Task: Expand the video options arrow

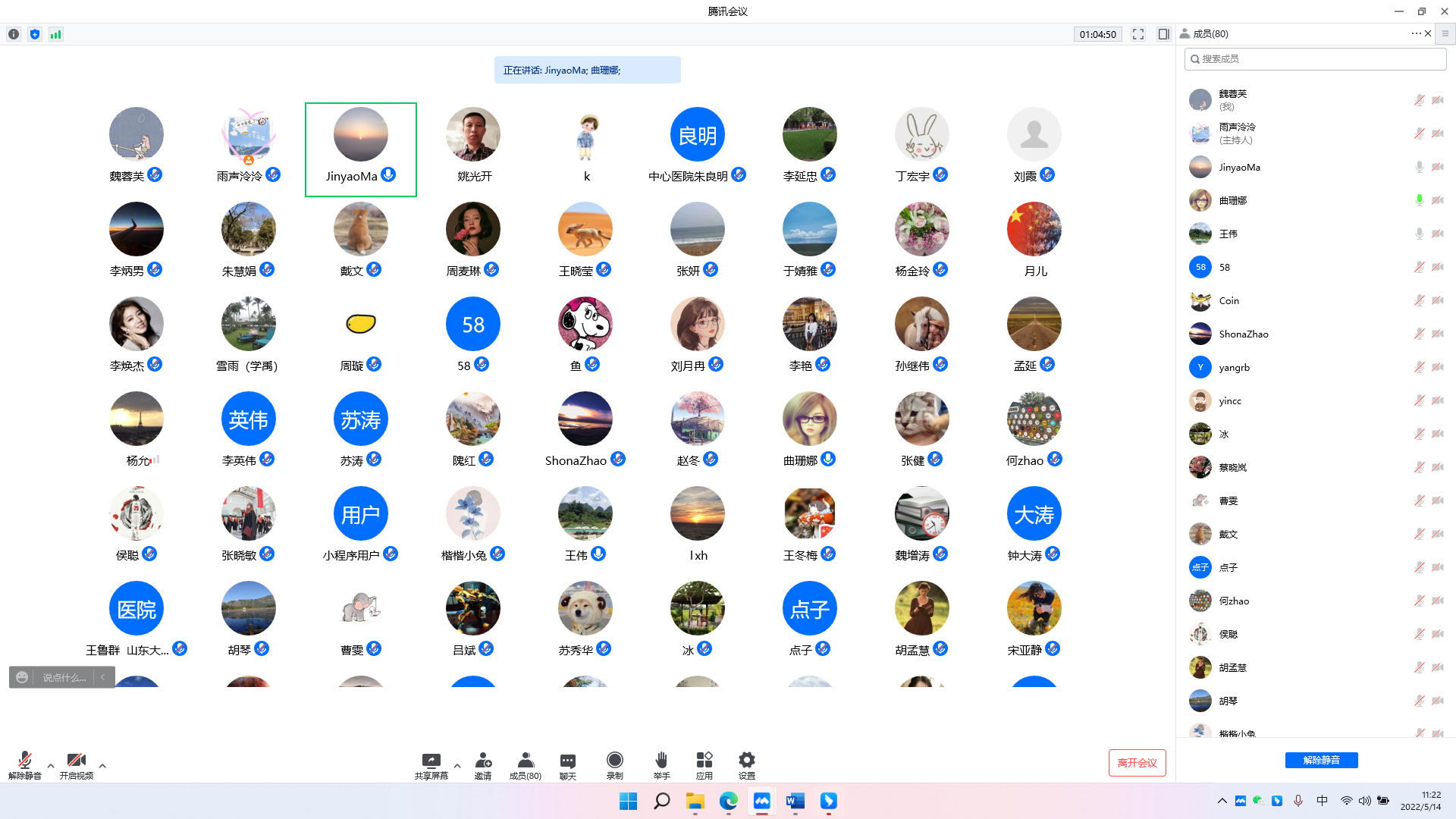Action: pos(102,766)
